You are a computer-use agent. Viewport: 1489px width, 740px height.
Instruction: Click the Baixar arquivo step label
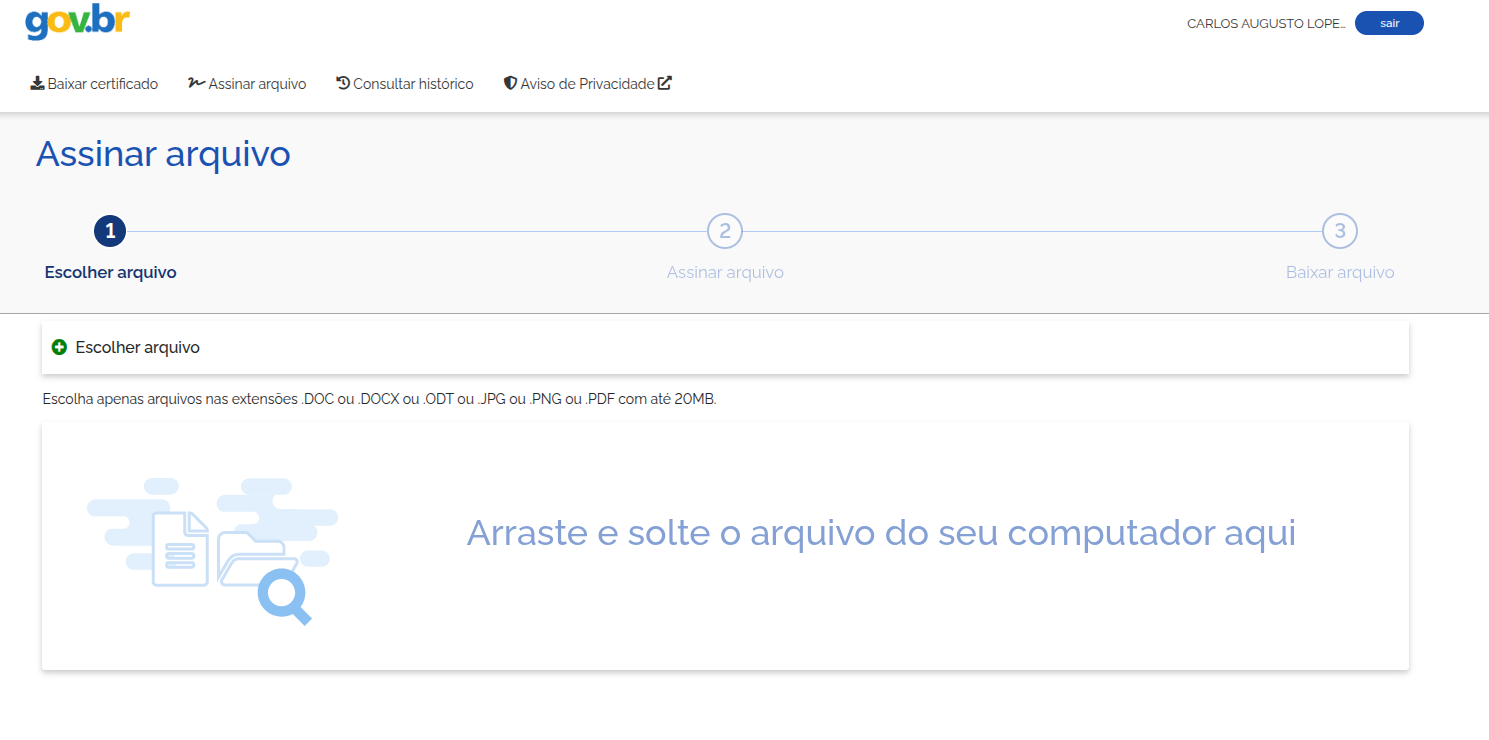coord(1340,272)
